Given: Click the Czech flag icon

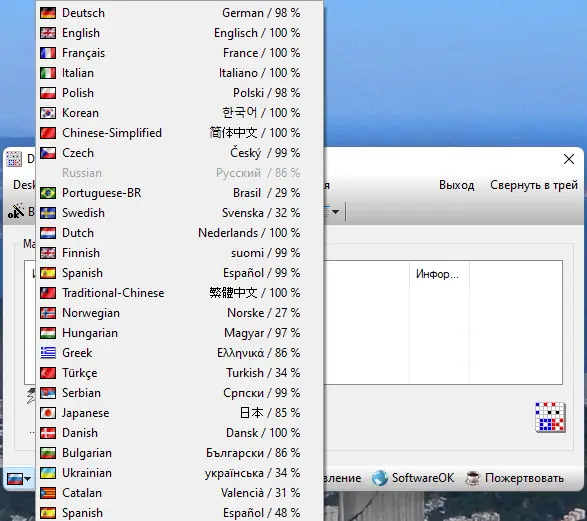Looking at the screenshot, I should click(48, 153).
